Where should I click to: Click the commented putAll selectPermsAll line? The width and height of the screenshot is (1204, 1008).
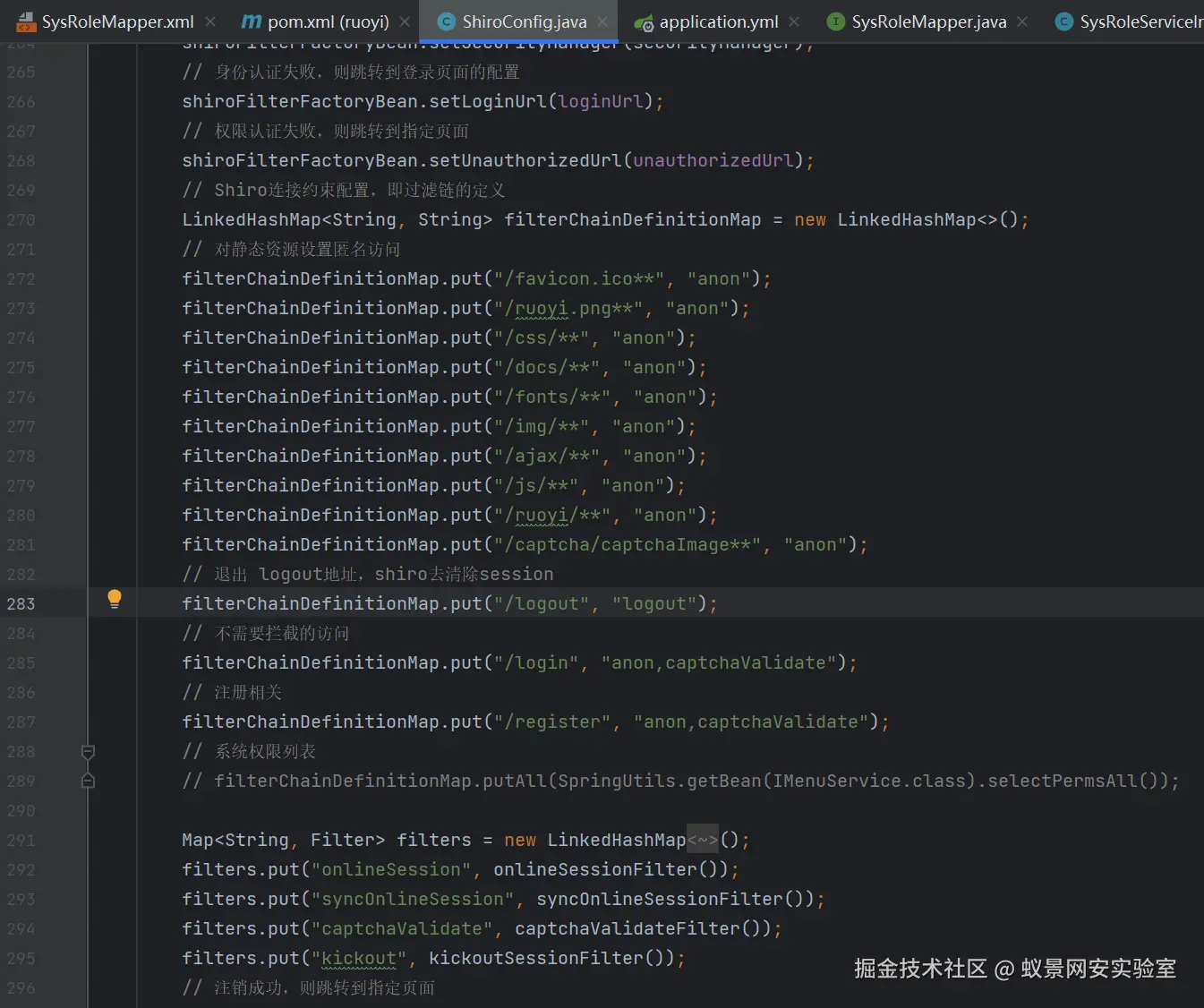pyautogui.click(x=681, y=781)
